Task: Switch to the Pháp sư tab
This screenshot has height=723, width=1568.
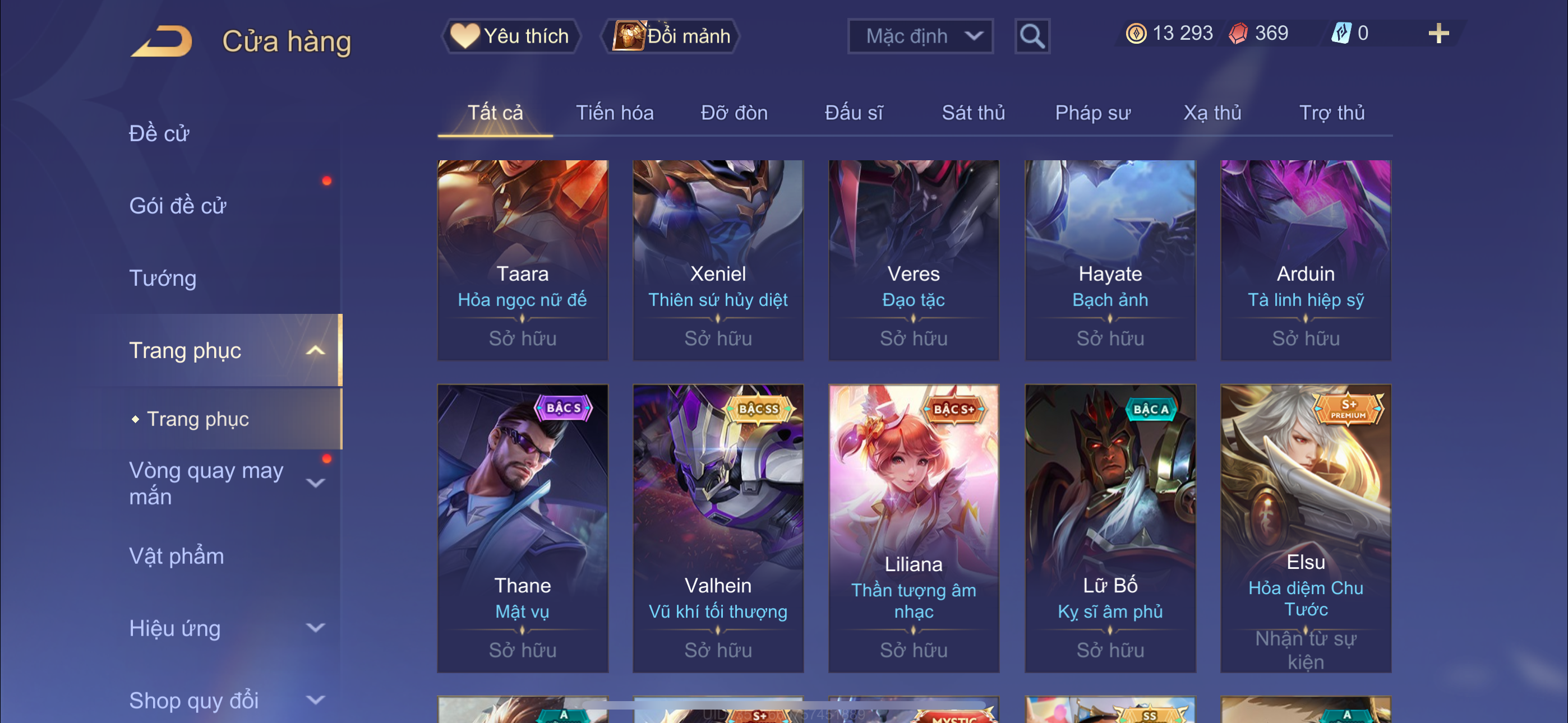Action: [x=1092, y=113]
